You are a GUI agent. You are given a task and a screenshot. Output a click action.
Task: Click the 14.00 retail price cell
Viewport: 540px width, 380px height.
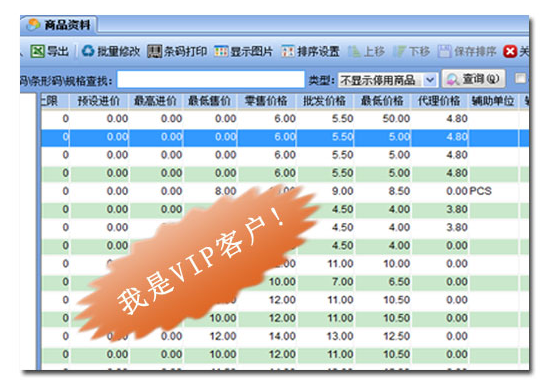282,336
